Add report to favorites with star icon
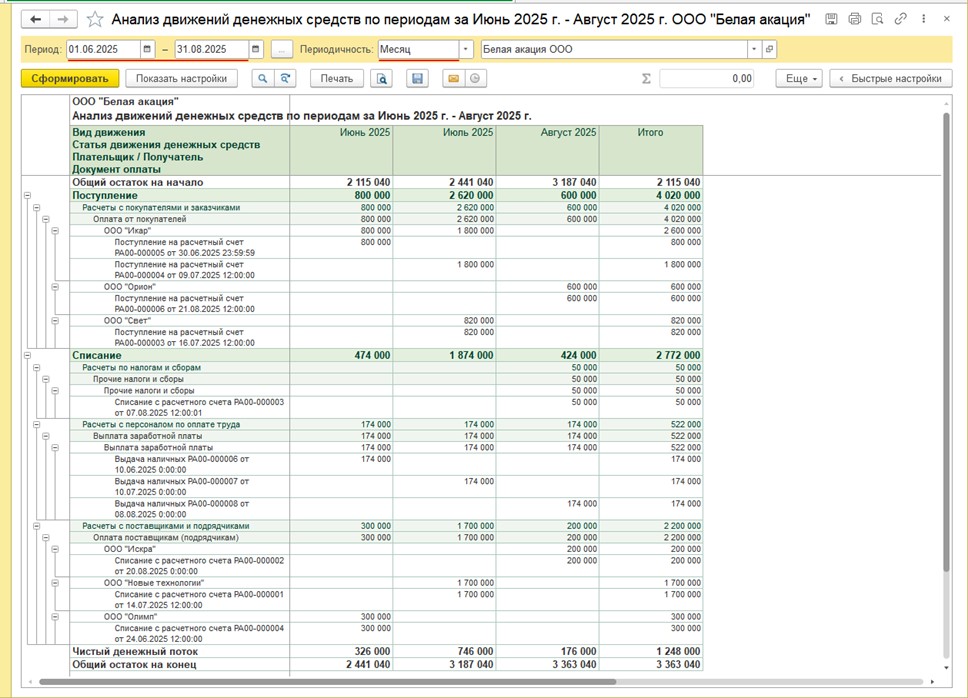Screen dimensions: 968x698 pyautogui.click(x=94, y=19)
